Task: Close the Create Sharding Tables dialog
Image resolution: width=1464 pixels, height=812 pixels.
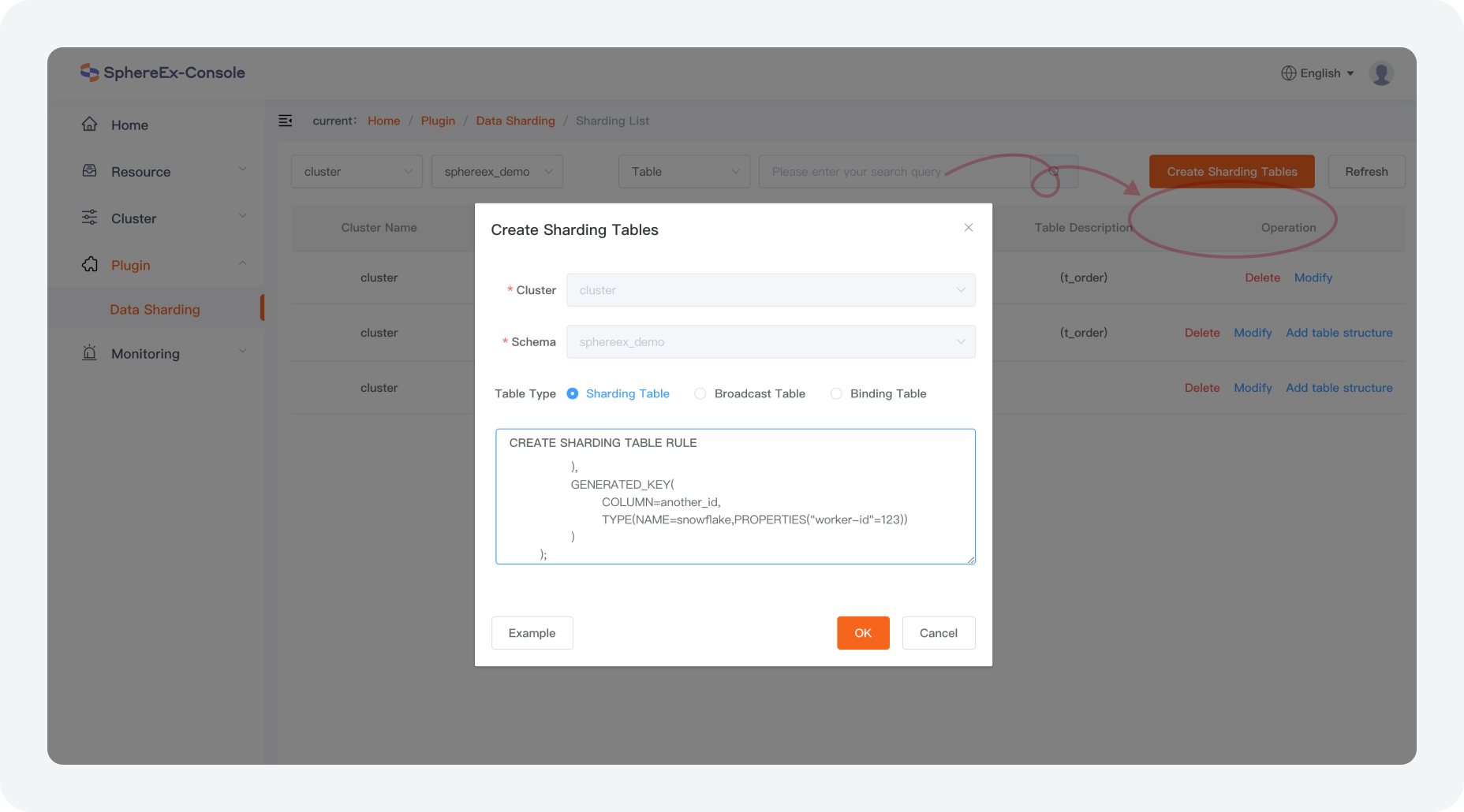Action: pyautogui.click(x=969, y=228)
